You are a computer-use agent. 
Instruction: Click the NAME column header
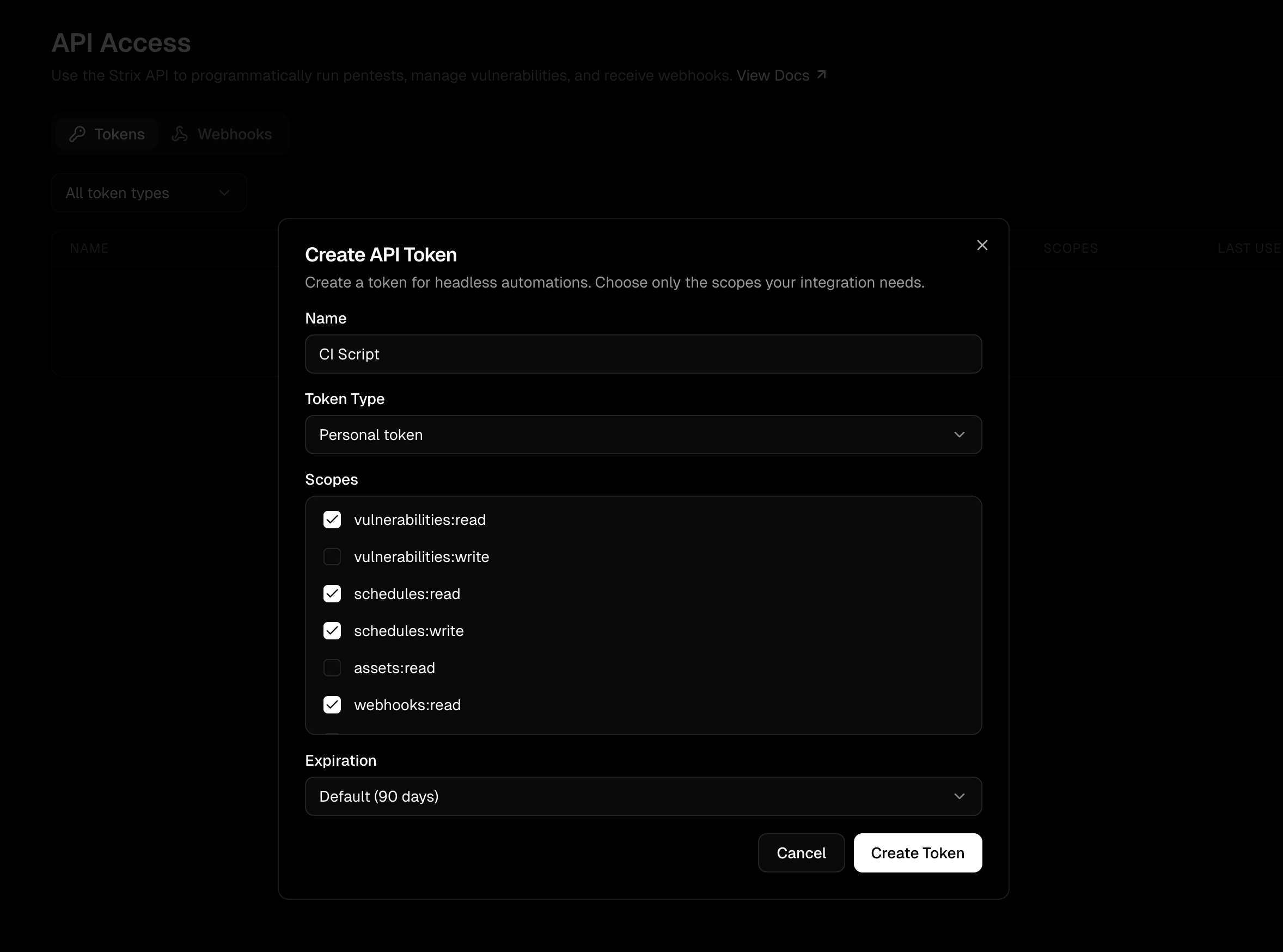tap(89, 248)
